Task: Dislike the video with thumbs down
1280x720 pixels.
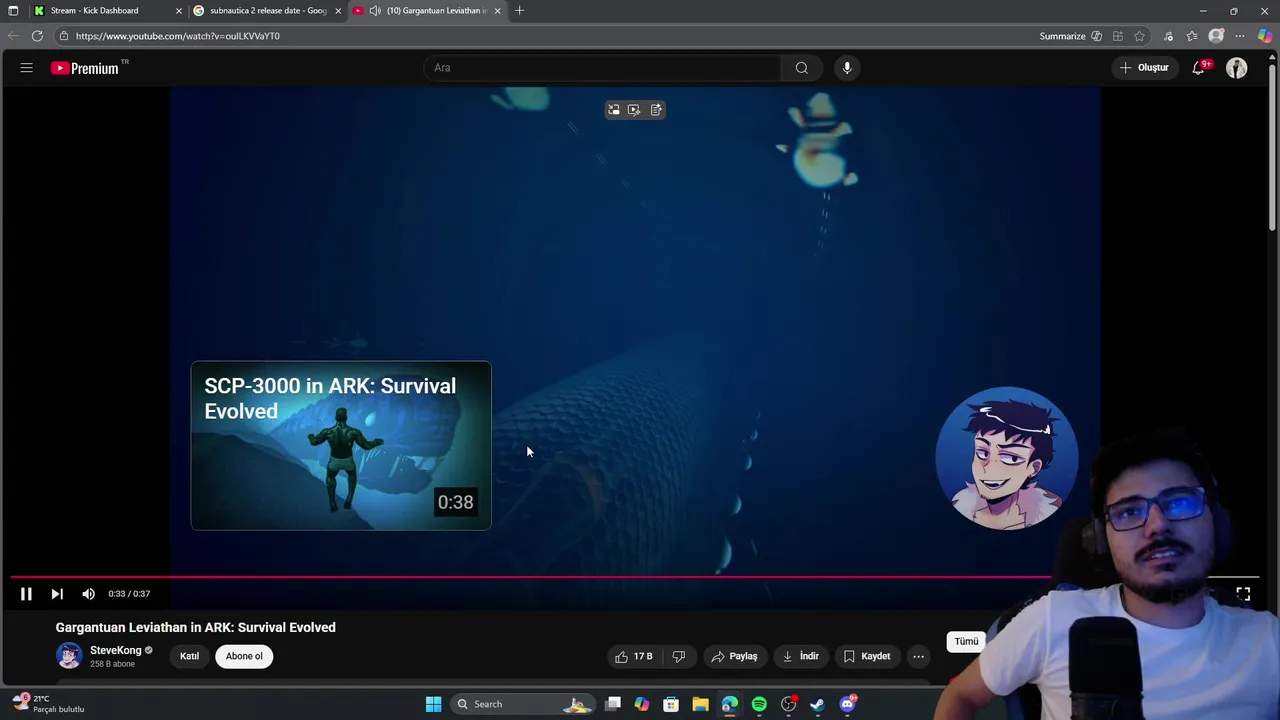Action: [679, 656]
